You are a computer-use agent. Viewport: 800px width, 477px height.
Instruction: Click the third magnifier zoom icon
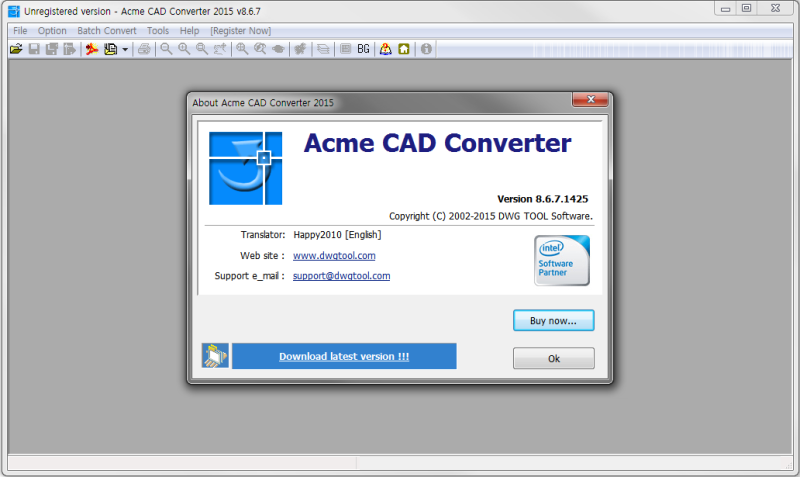click(202, 49)
